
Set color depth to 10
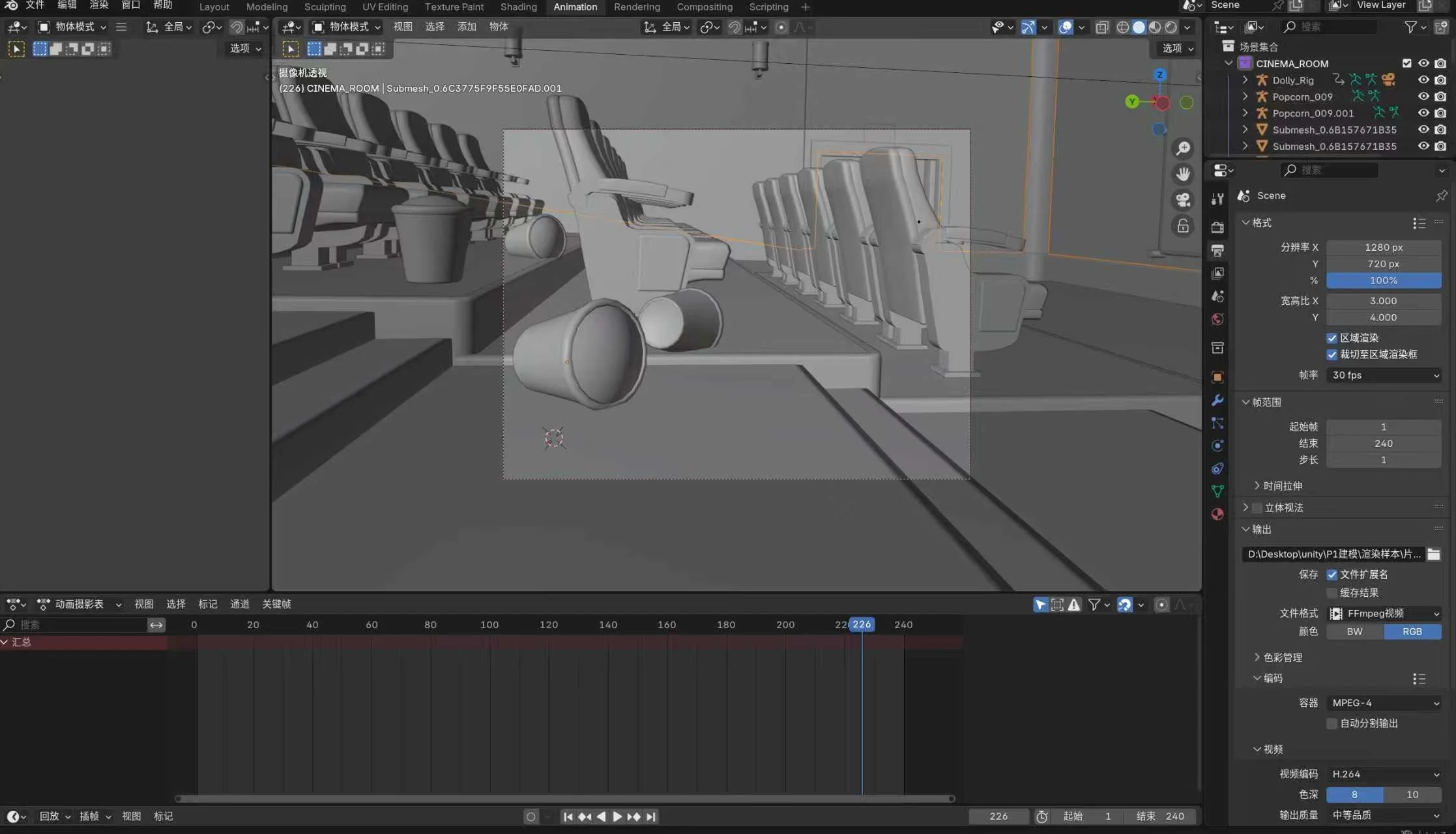tap(1412, 794)
